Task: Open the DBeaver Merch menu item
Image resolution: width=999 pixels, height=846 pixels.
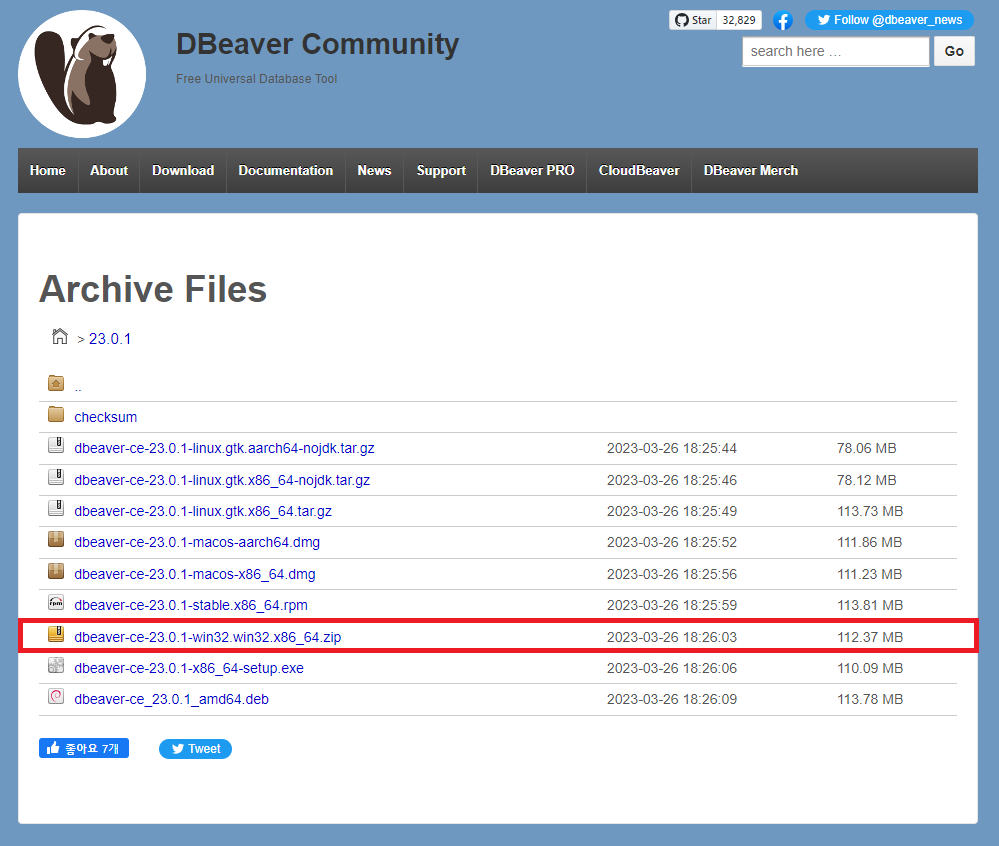Action: point(751,171)
